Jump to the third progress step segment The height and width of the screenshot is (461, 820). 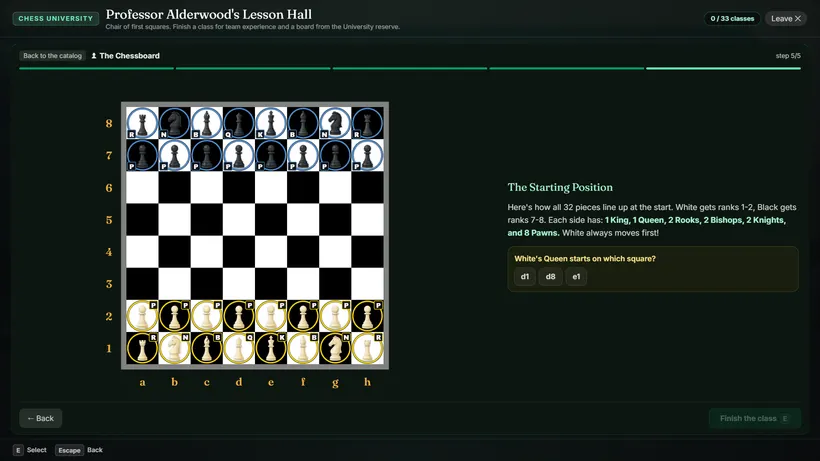[x=409, y=68]
